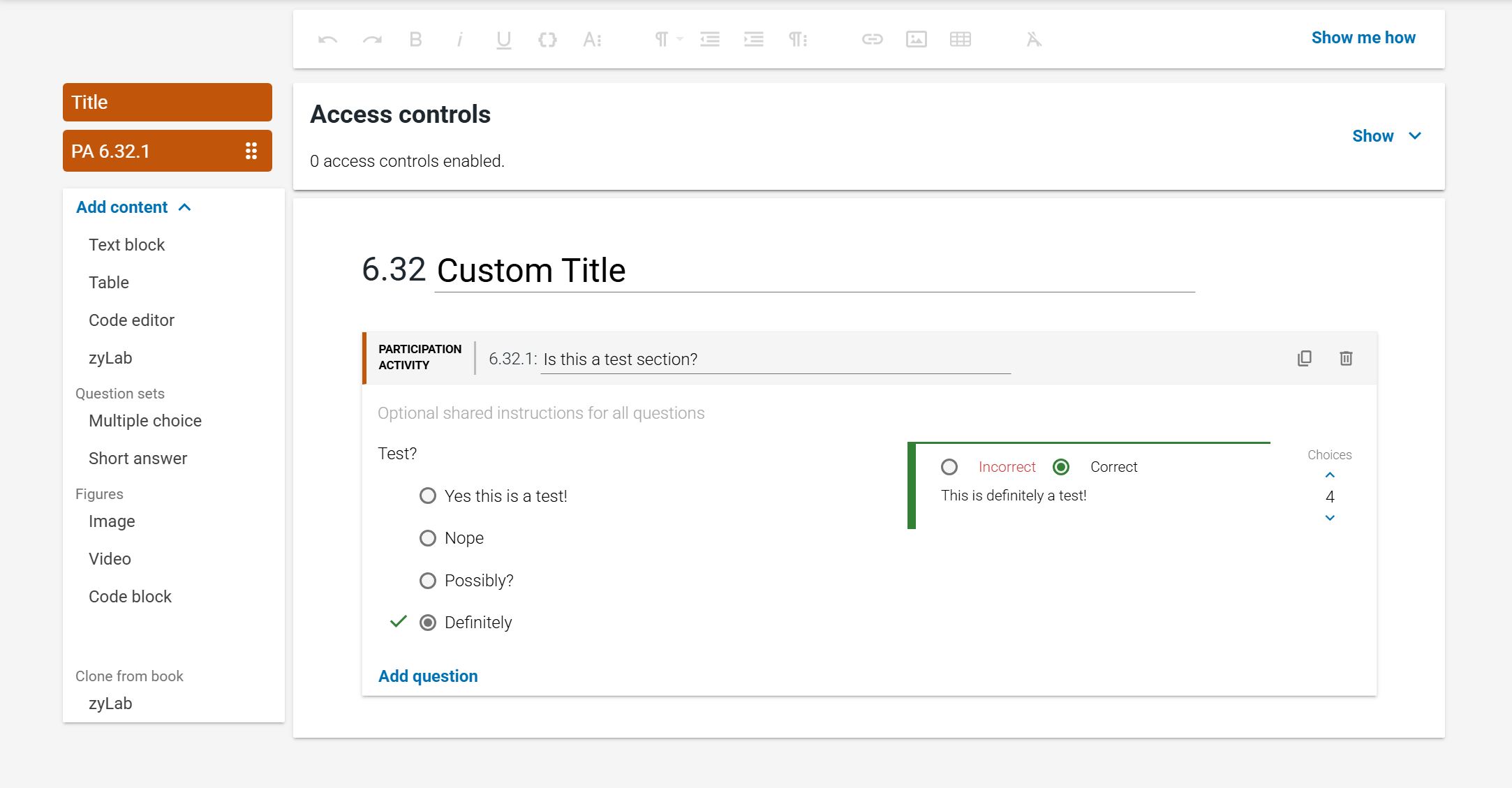Screen dimensions: 1512x788
Task: Clone a zyLab from book
Action: (x=110, y=704)
